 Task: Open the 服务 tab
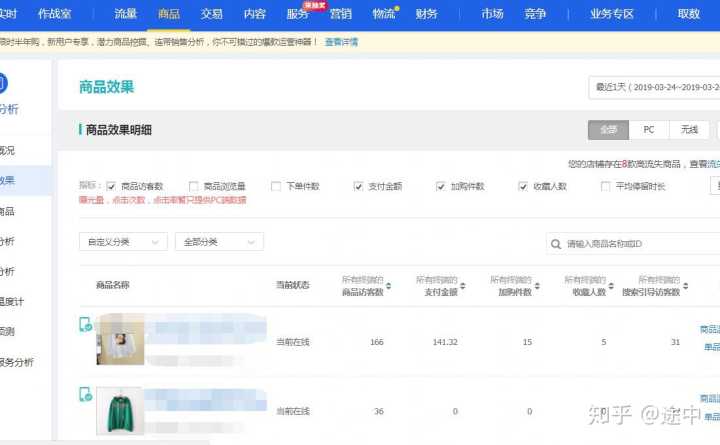point(298,14)
